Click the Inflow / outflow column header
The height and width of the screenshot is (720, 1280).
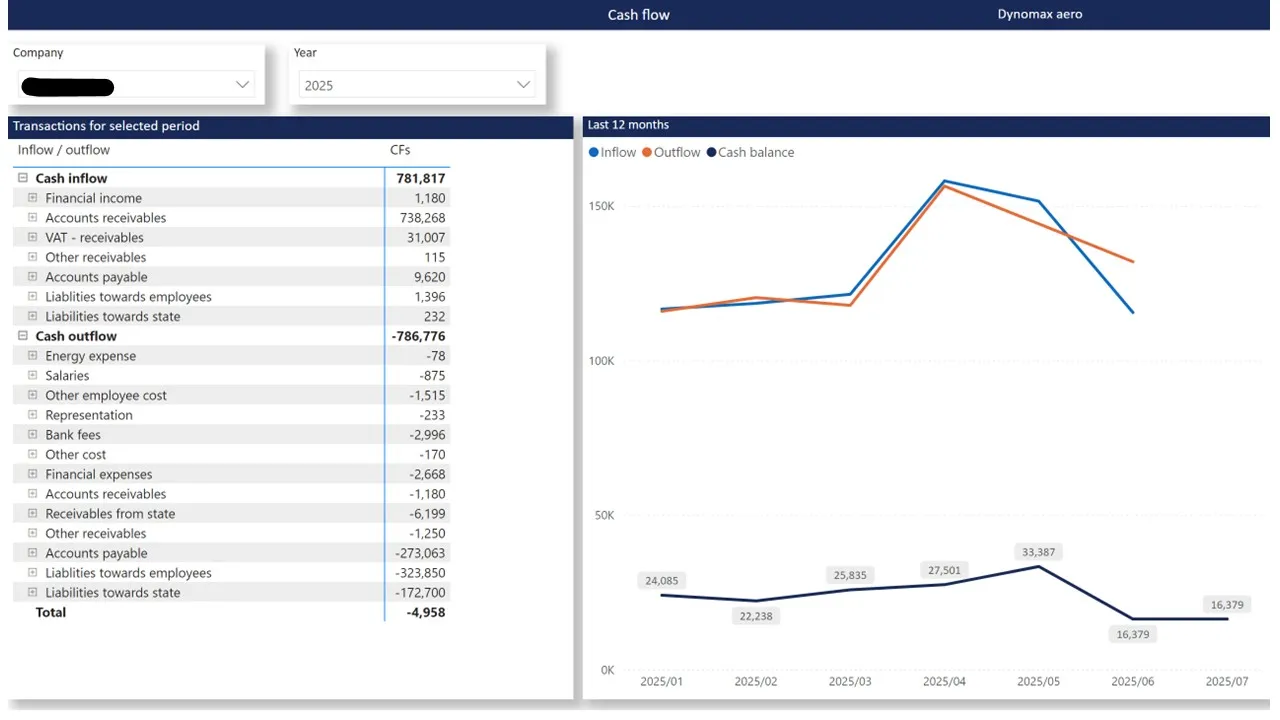tap(64, 150)
